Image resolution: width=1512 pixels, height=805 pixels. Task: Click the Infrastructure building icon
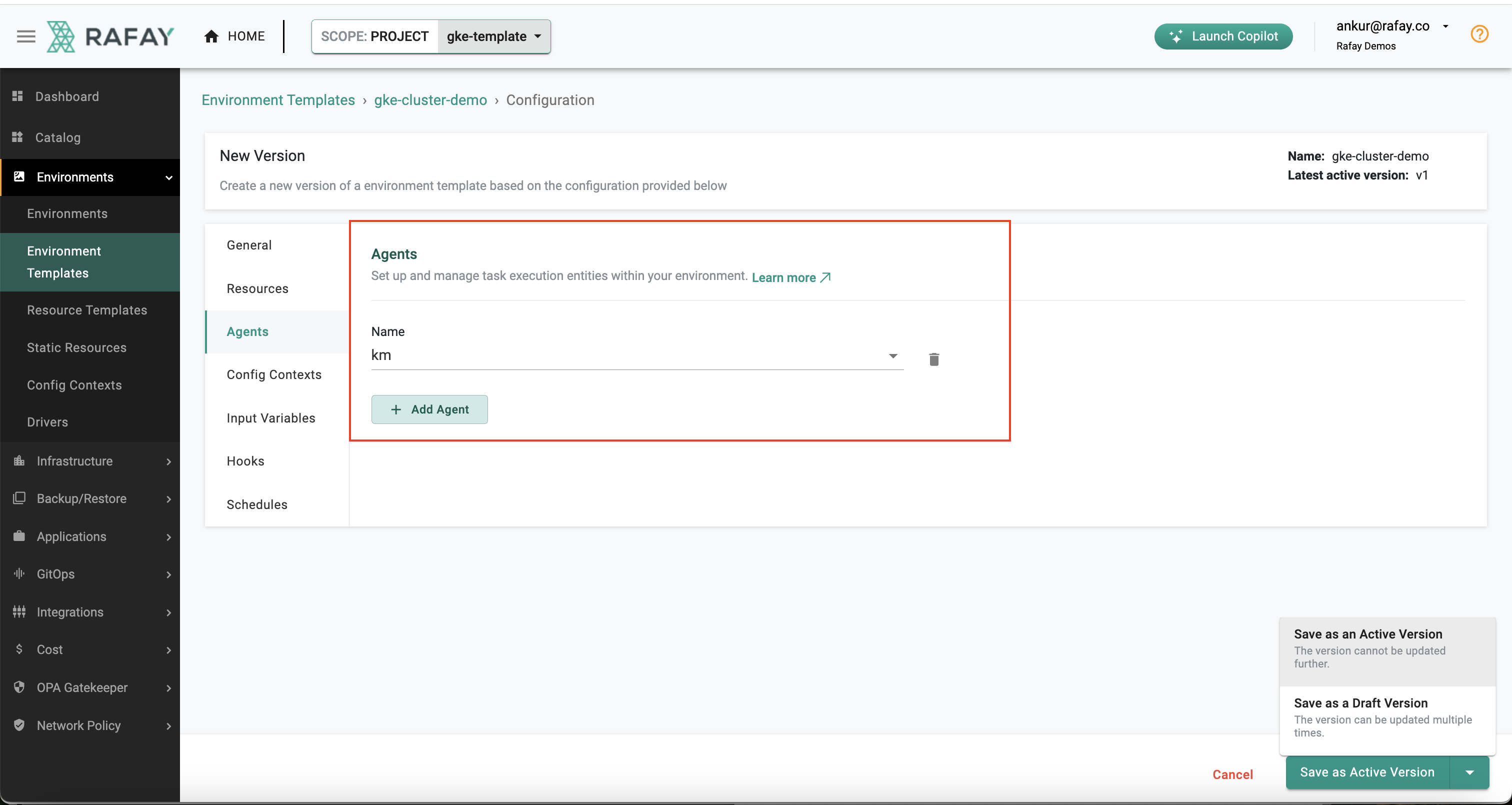coord(19,460)
